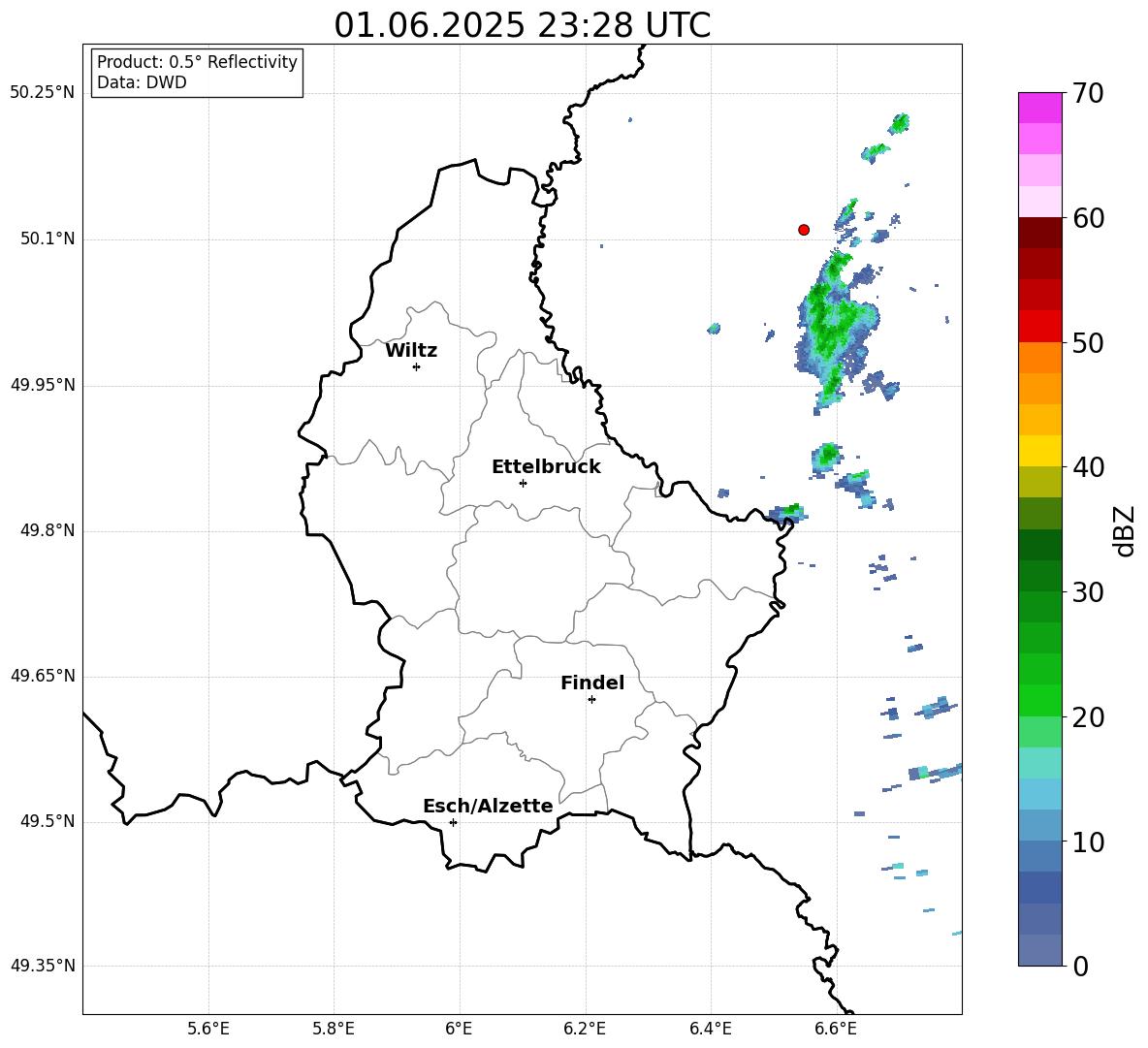Click the 'Data: DWD' text

142,82
